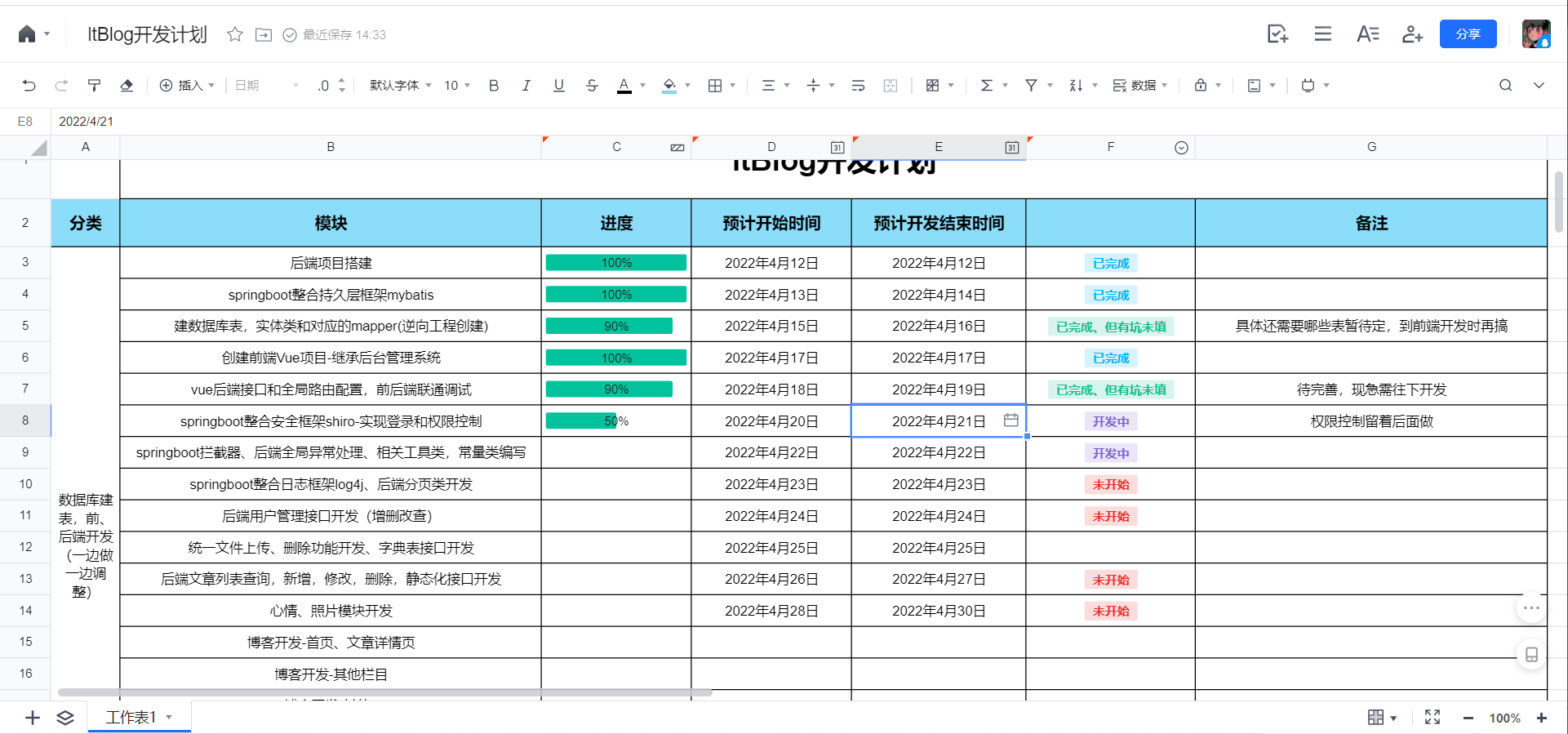Open the sheet list layers icon
The height and width of the screenshot is (734, 1568).
(x=65, y=717)
